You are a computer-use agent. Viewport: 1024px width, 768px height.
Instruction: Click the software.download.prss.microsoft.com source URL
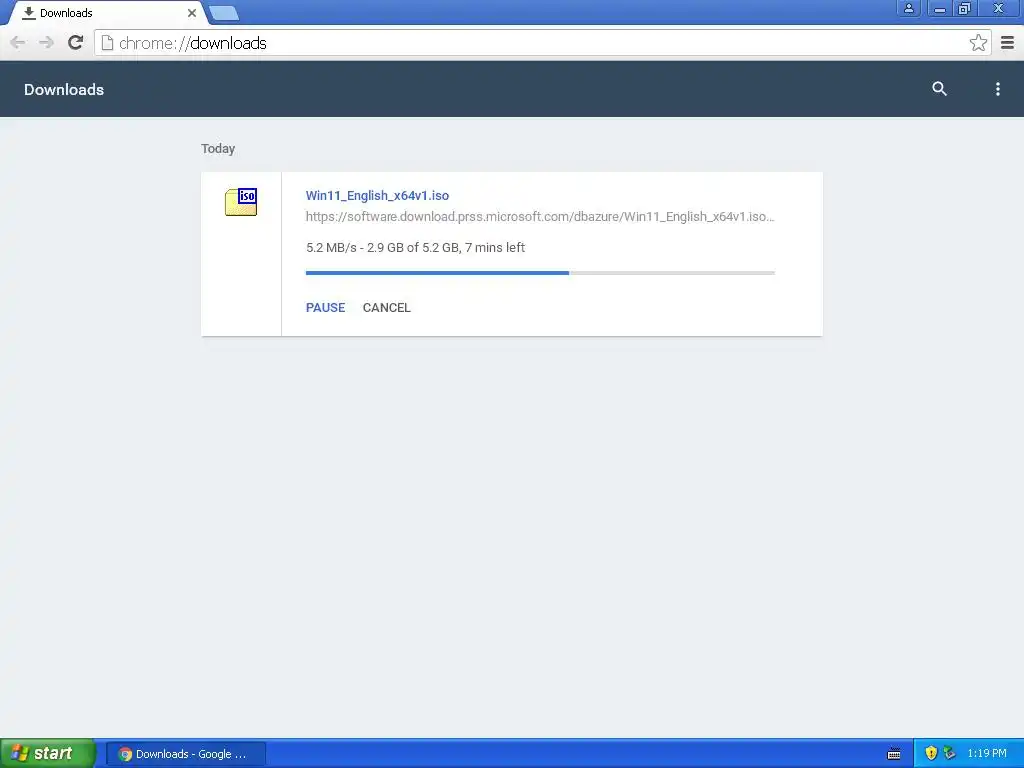click(x=540, y=217)
